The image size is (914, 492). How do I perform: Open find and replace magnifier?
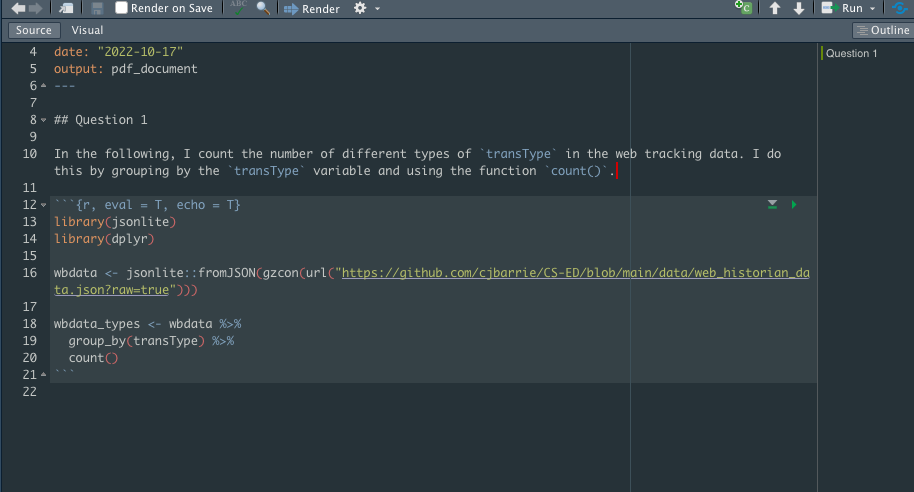pyautogui.click(x=263, y=8)
